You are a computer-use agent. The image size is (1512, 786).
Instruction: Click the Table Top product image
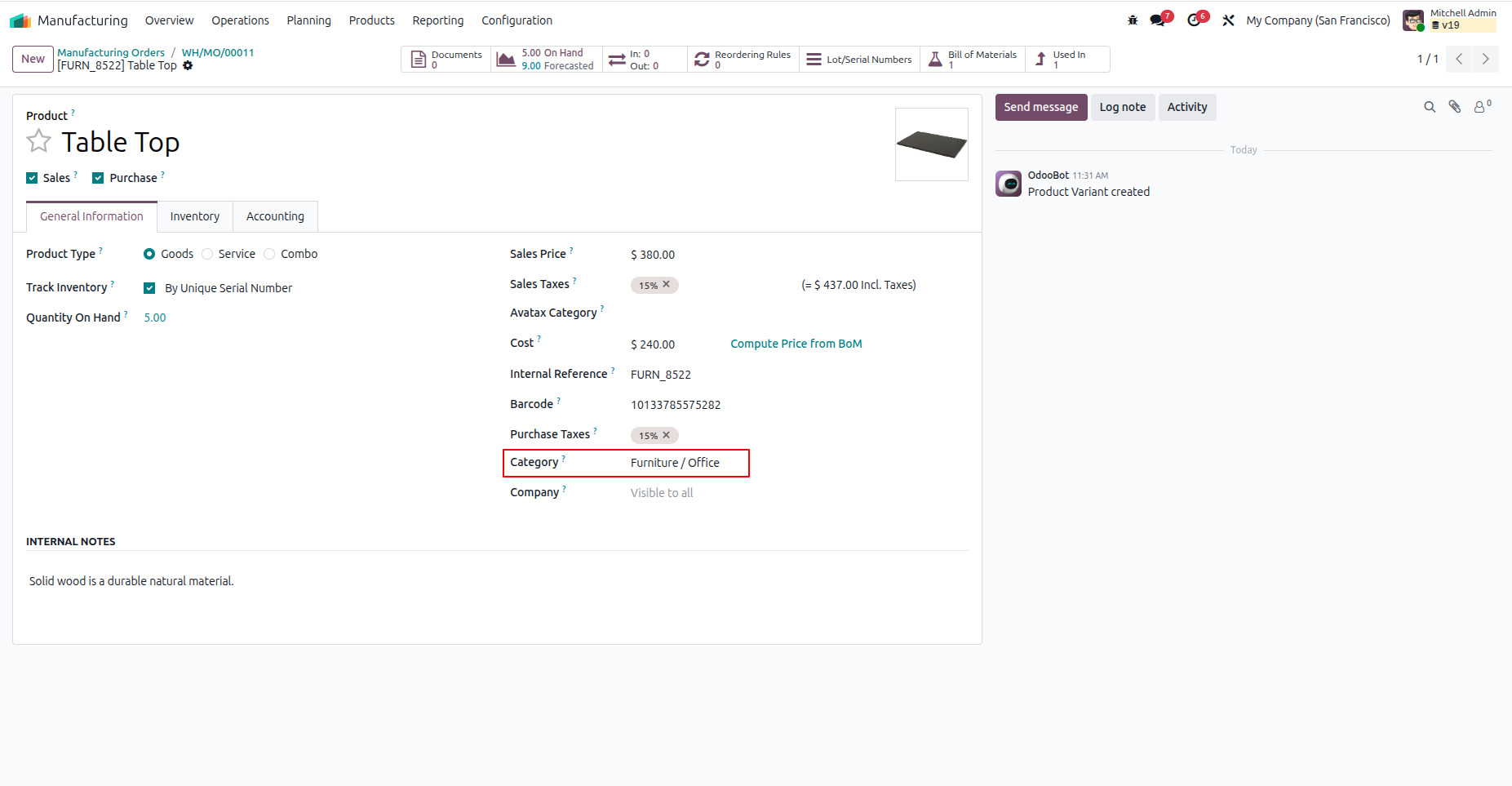click(x=931, y=144)
